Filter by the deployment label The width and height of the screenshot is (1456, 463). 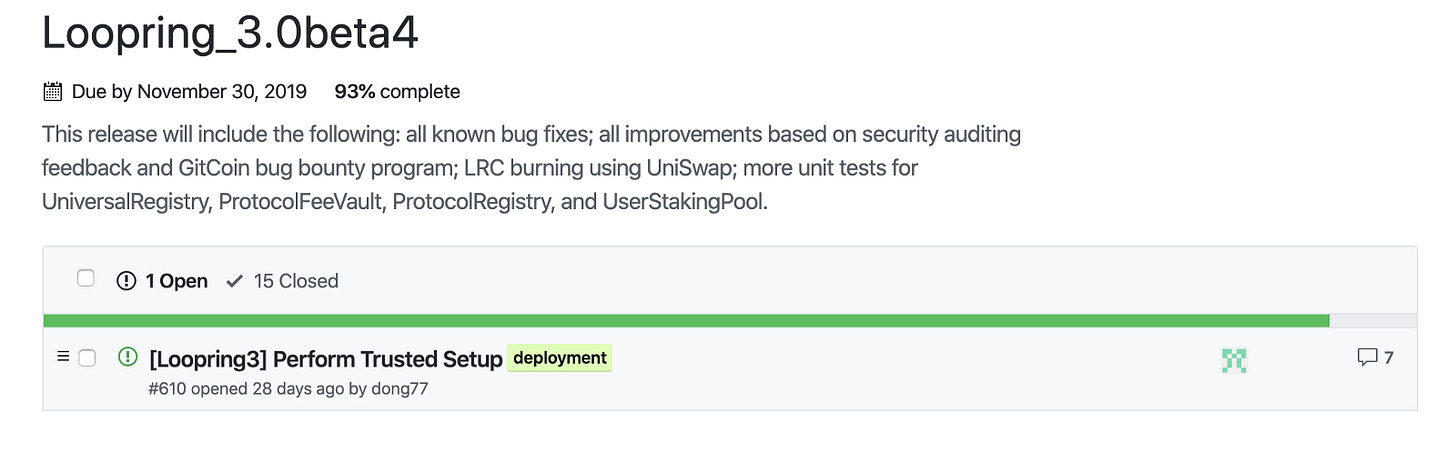[560, 358]
